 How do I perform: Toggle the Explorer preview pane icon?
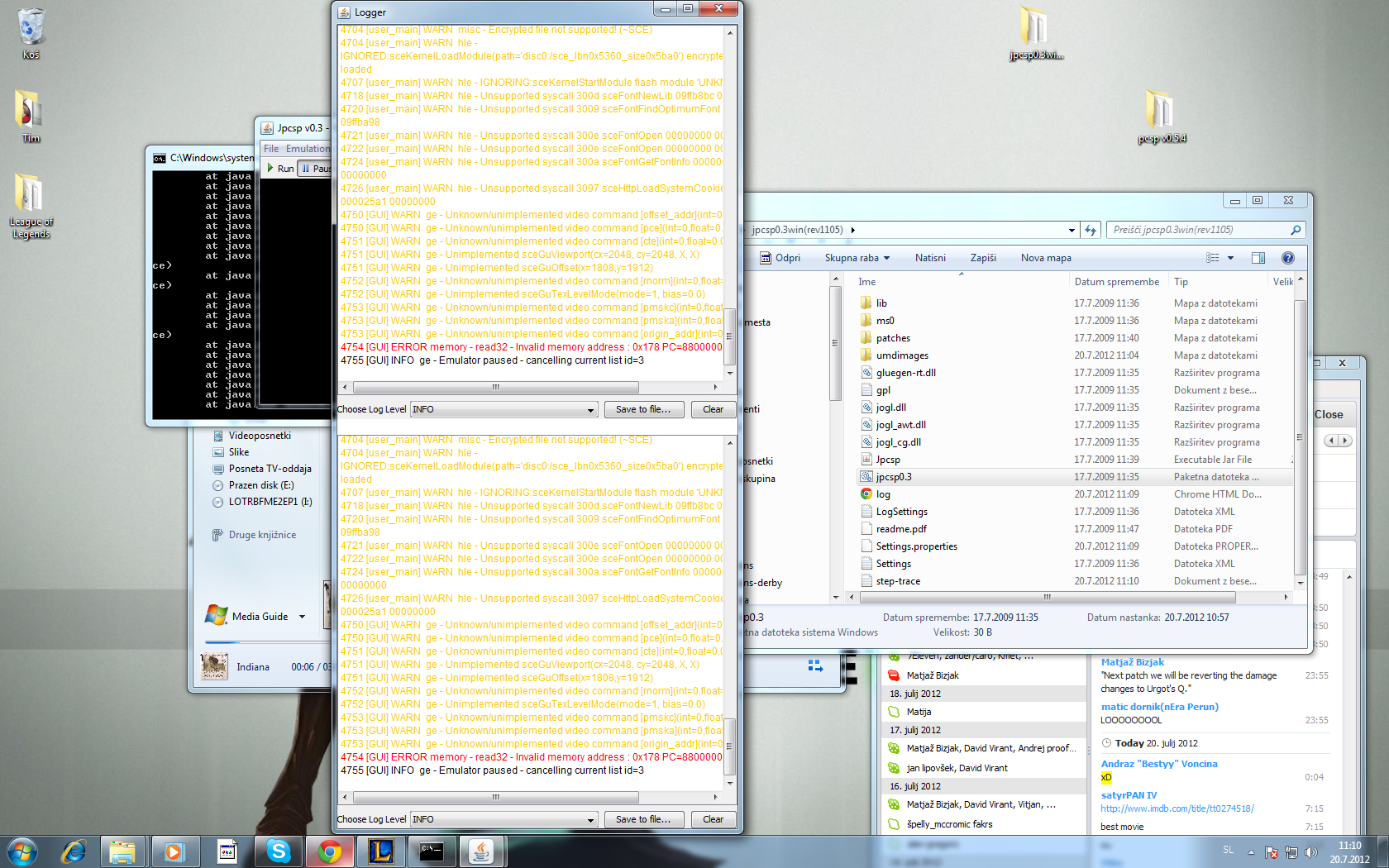(x=1258, y=258)
